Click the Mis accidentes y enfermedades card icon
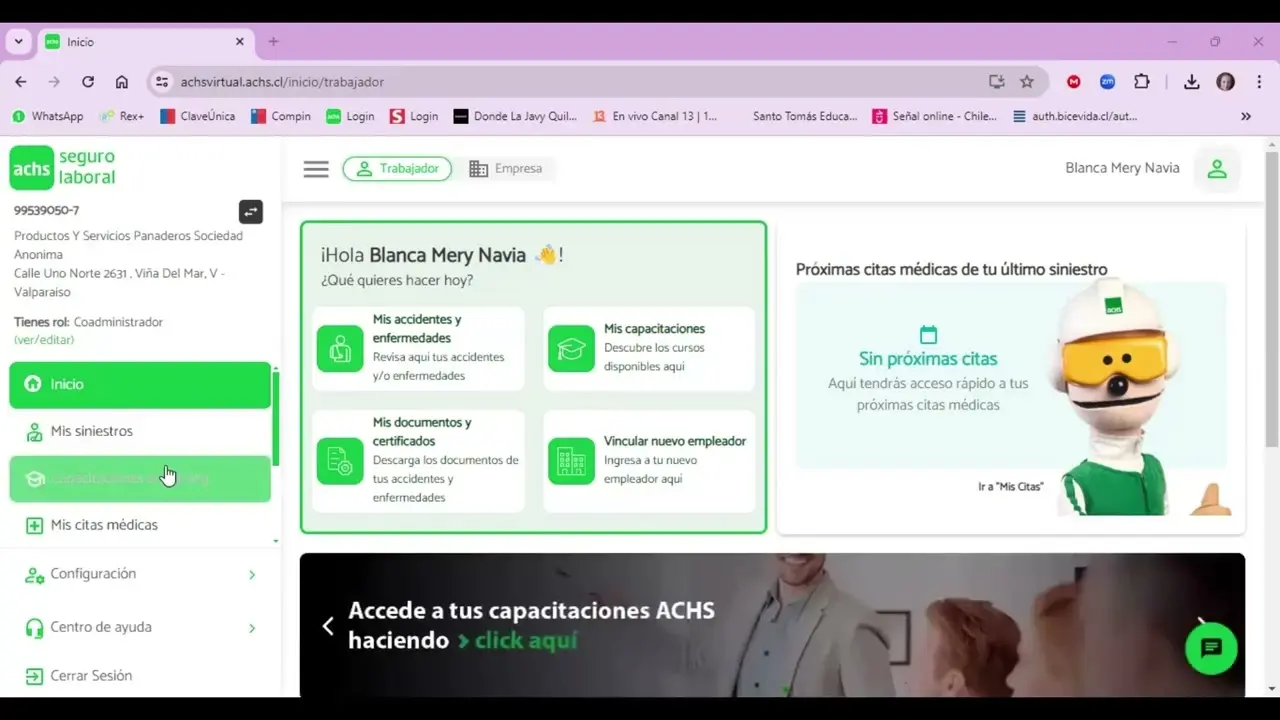Viewport: 1280px width, 720px height. tap(340, 349)
